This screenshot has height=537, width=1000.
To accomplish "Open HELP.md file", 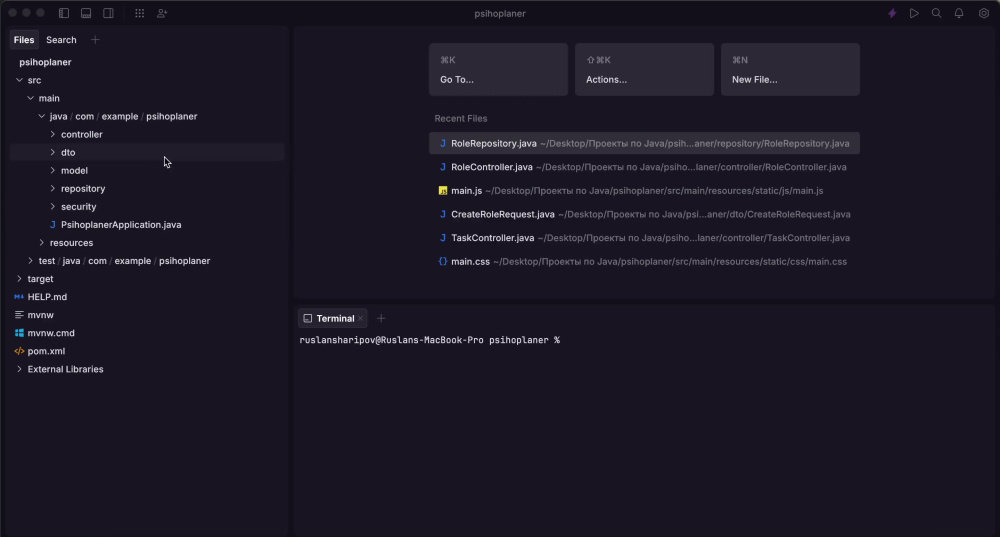I will (47, 297).
